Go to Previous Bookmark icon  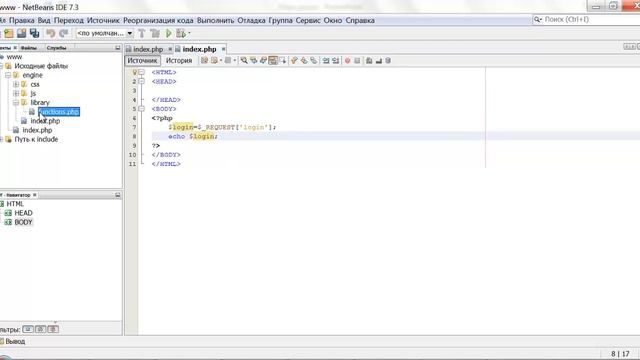[294, 60]
